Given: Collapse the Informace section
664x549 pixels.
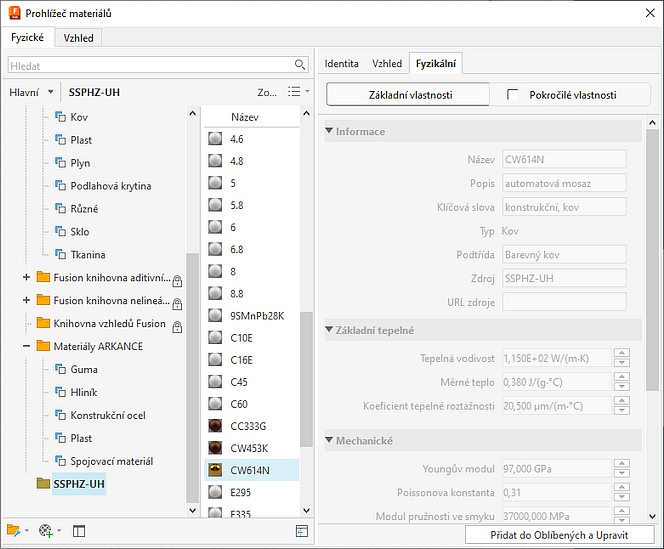Looking at the screenshot, I should 330,132.
